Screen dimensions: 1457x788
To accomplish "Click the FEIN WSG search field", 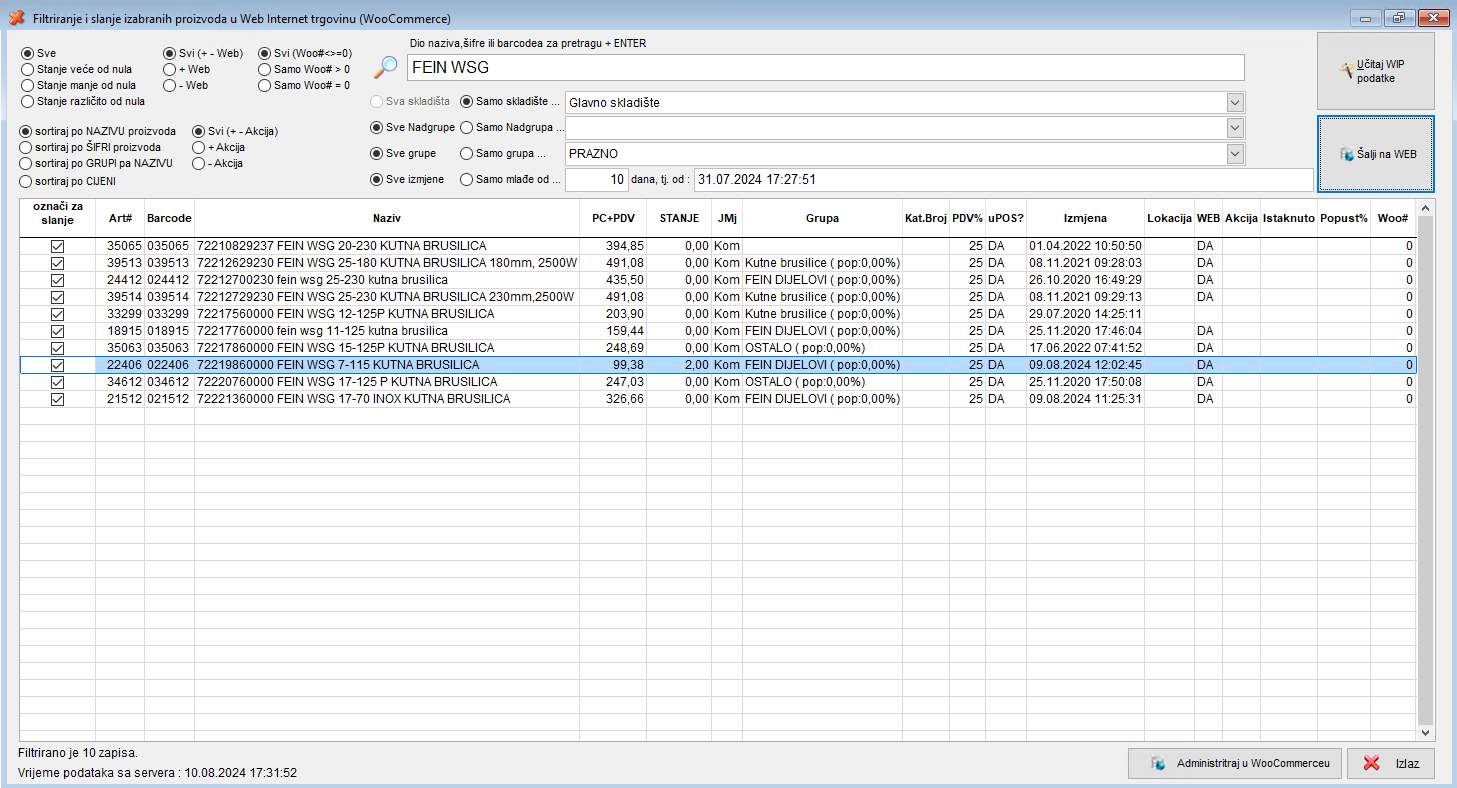I will point(825,67).
